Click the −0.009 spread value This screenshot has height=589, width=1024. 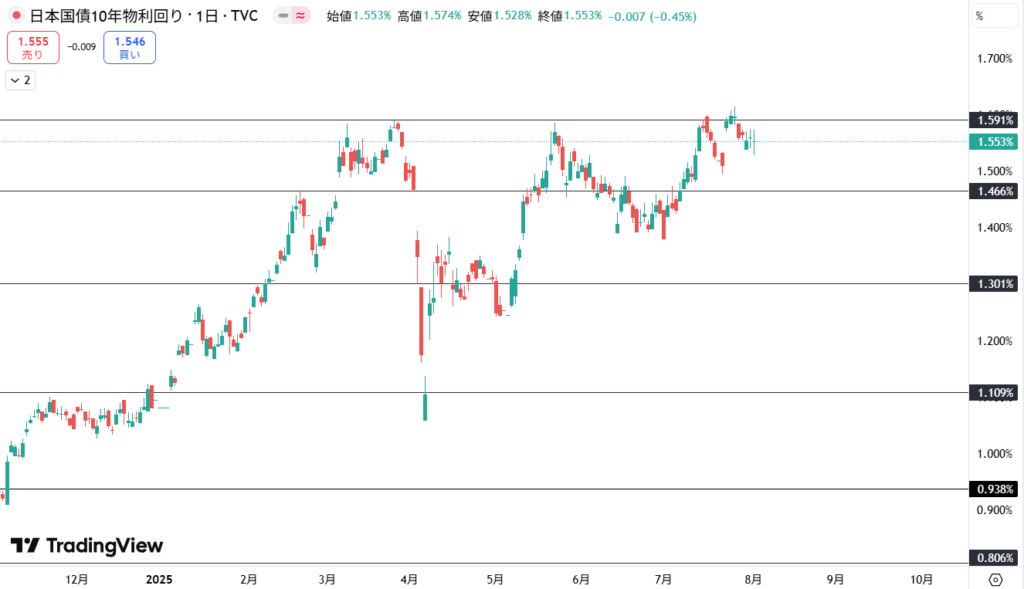point(82,47)
